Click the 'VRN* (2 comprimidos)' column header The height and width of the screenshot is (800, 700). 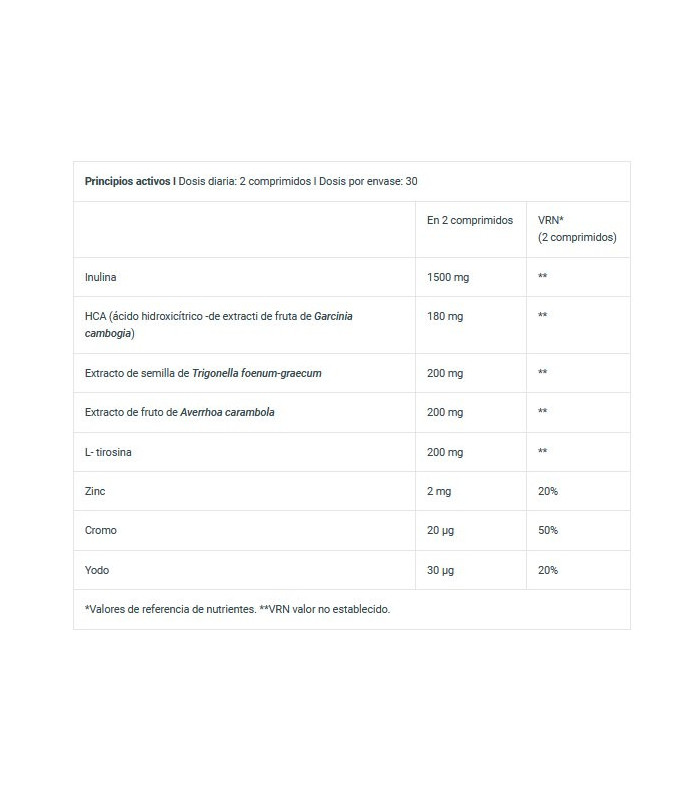click(x=577, y=229)
